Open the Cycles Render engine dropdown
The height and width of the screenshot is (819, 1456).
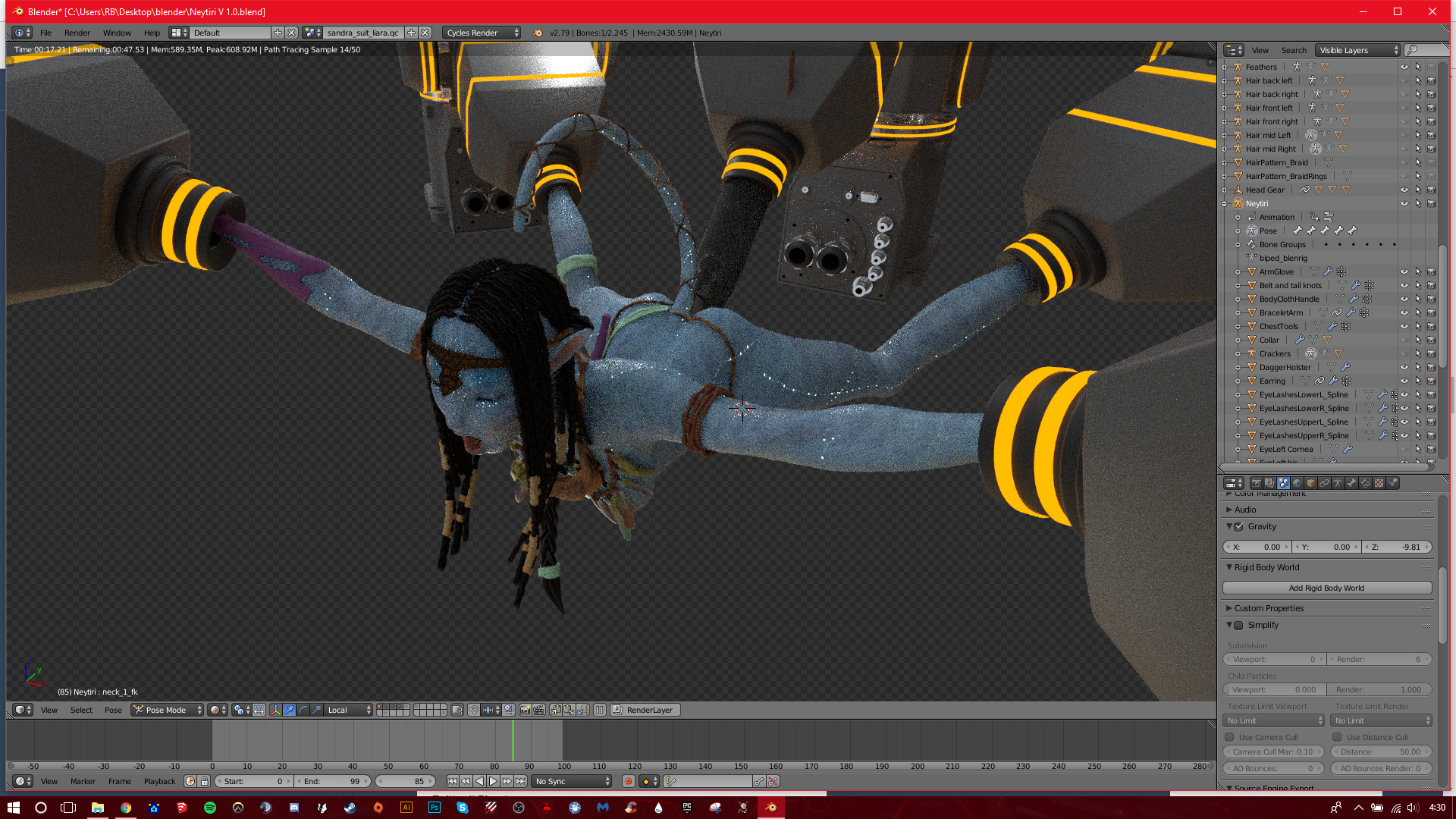click(x=482, y=33)
